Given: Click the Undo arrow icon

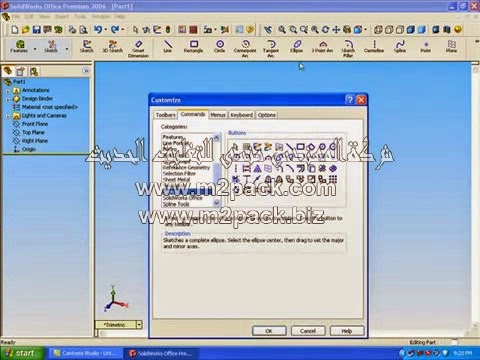Looking at the screenshot, I should [98, 30].
